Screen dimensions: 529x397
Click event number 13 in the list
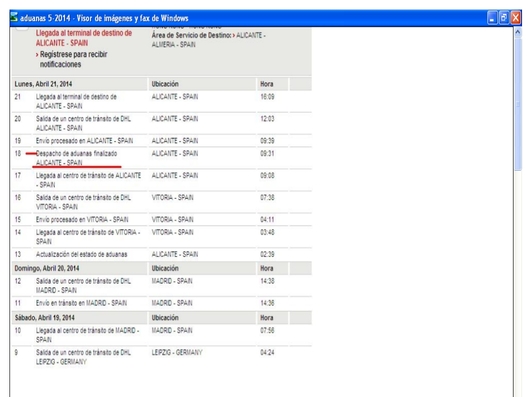coord(18,254)
